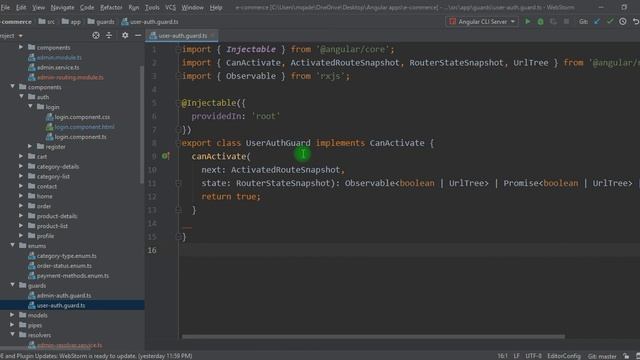Click the gutter implement icon on line 9
The width and height of the screenshot is (640, 360).
click(165, 156)
